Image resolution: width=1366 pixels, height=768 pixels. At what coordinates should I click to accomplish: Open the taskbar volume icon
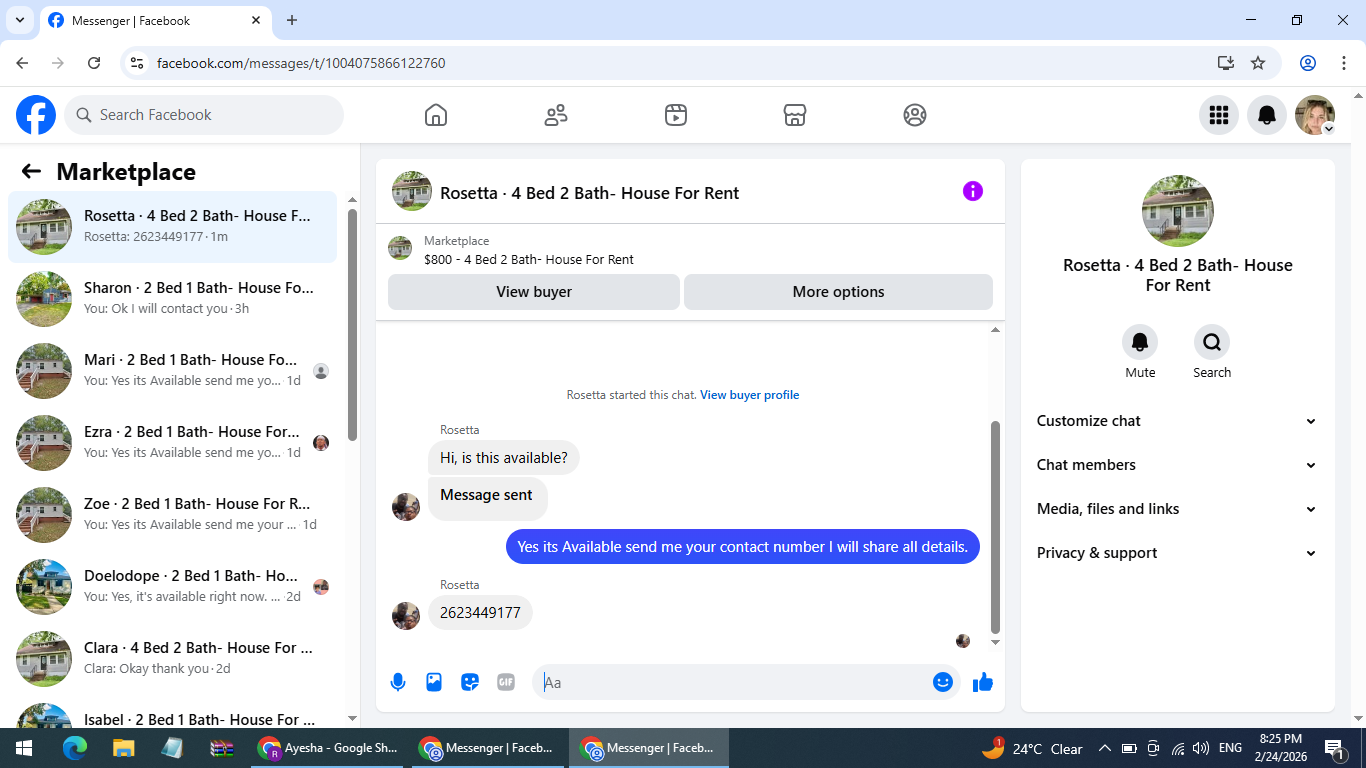point(1201,748)
